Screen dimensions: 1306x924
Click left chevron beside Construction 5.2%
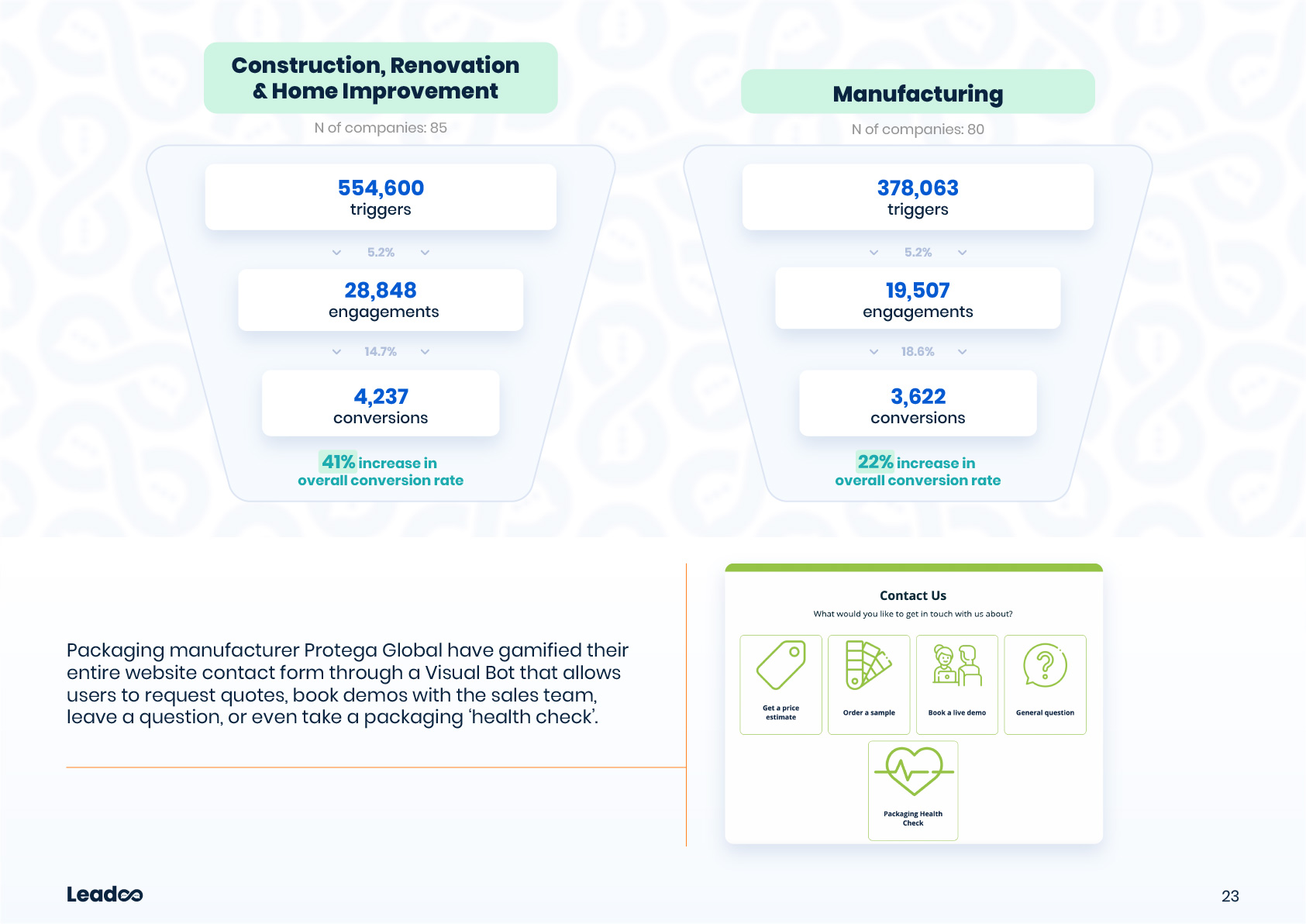point(336,253)
